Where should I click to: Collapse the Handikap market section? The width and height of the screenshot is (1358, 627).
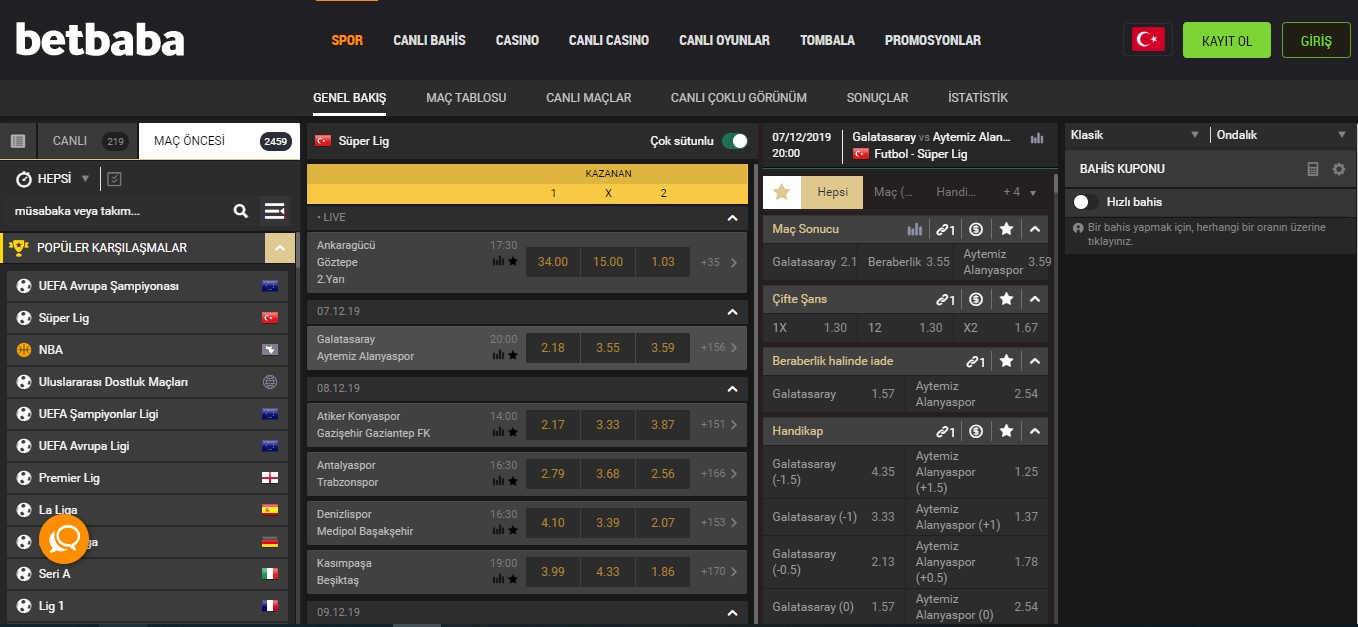tap(1035, 431)
